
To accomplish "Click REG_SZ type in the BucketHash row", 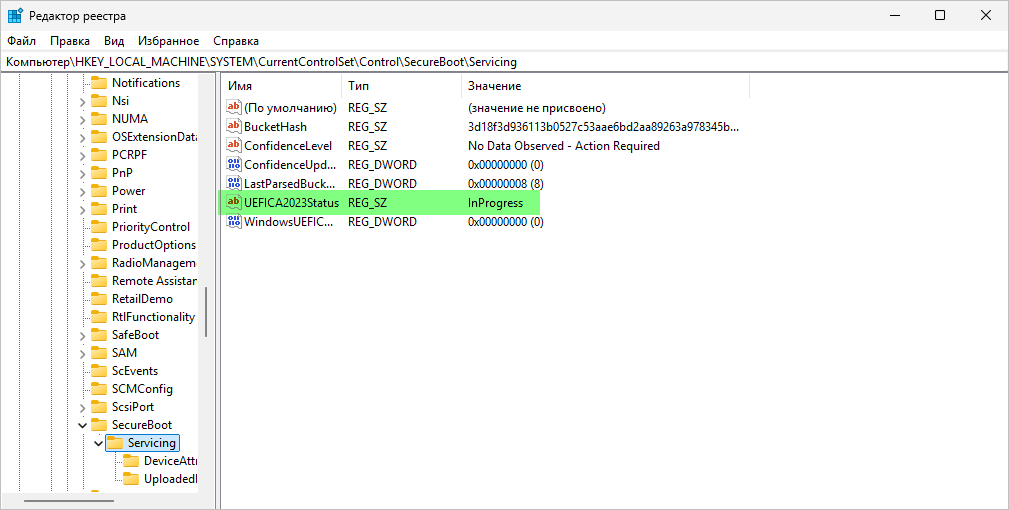I will coord(367,127).
